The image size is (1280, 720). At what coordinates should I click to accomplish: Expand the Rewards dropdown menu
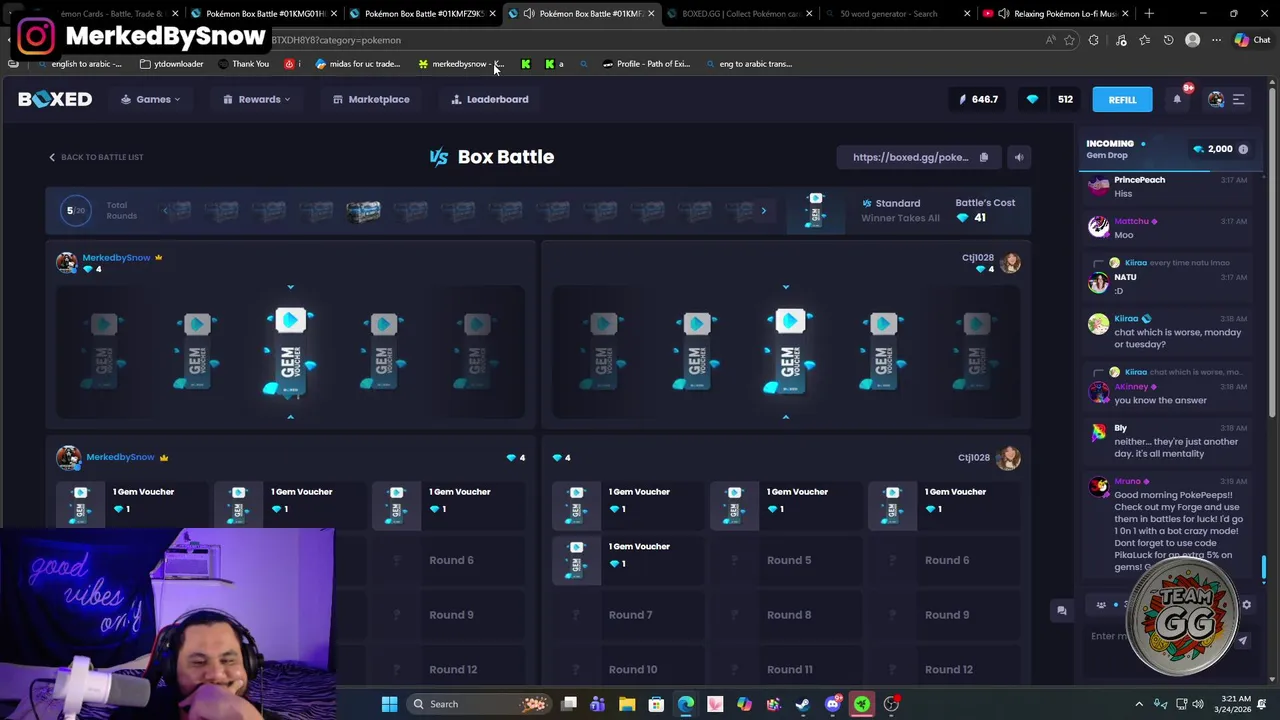click(x=257, y=99)
